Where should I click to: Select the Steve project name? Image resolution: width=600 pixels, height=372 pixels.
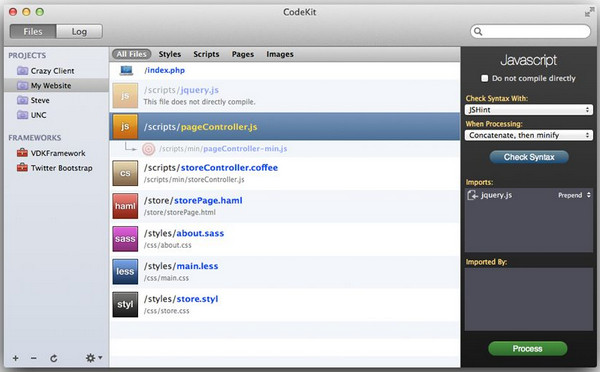coord(40,100)
